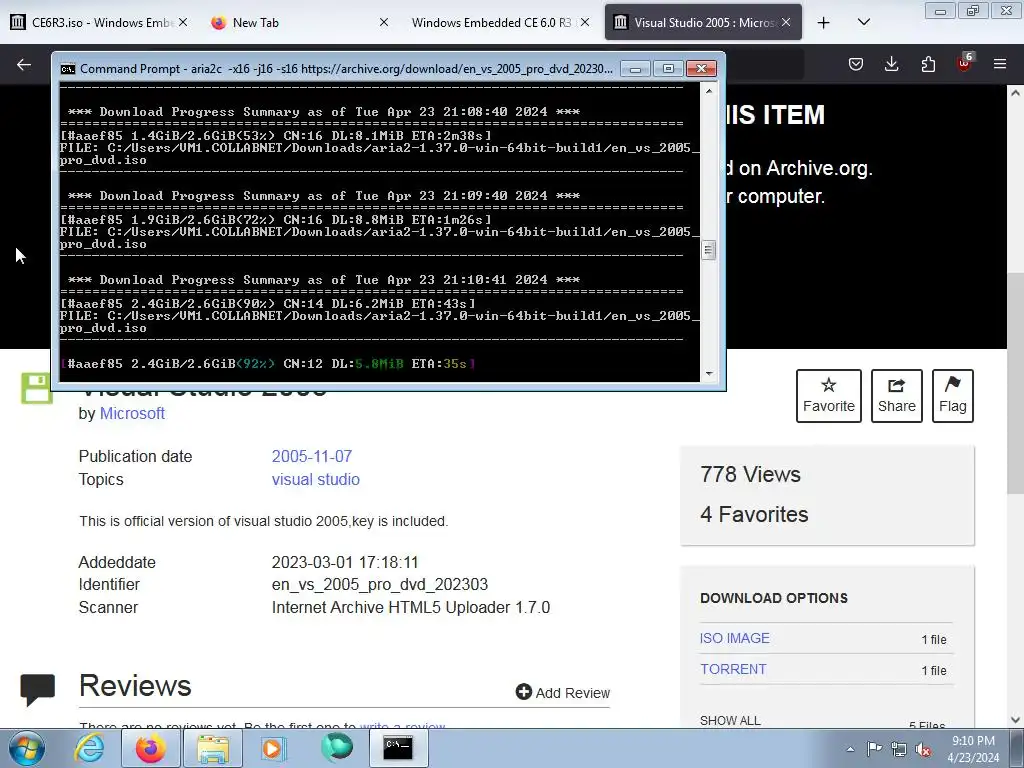Click Command Prompt scrollbar up arrow
The height and width of the screenshot is (768, 1024).
pyautogui.click(x=709, y=91)
